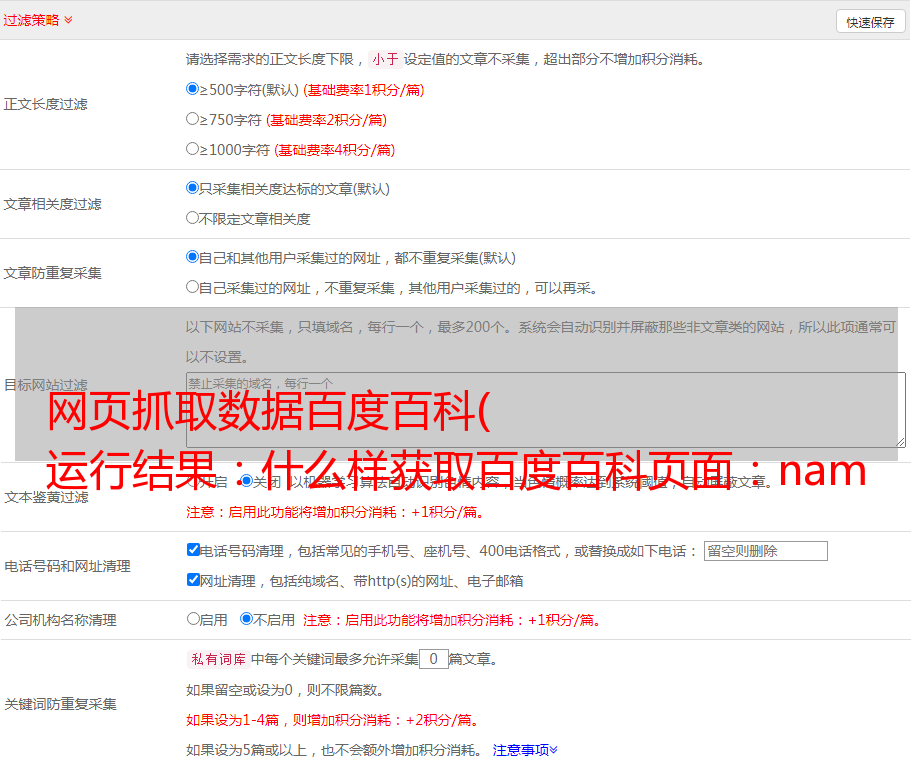Choose 不限定文章相关度 radio option

click(x=193, y=218)
